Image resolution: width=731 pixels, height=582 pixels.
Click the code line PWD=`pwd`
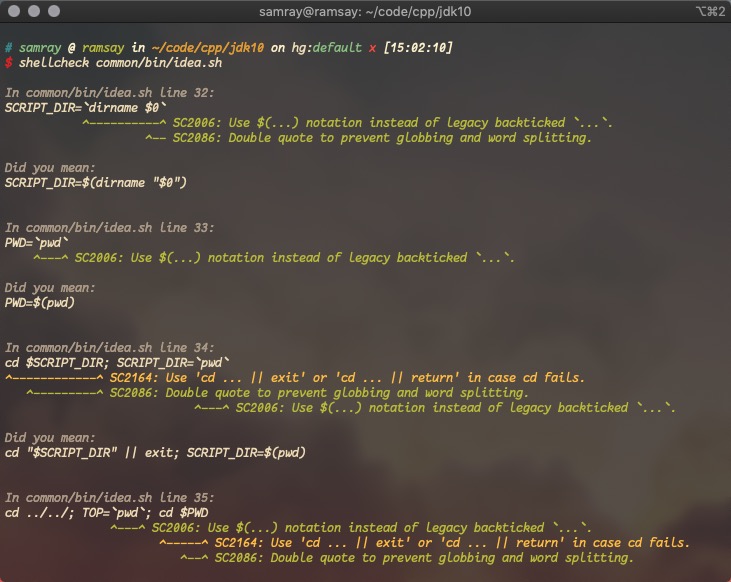36,242
